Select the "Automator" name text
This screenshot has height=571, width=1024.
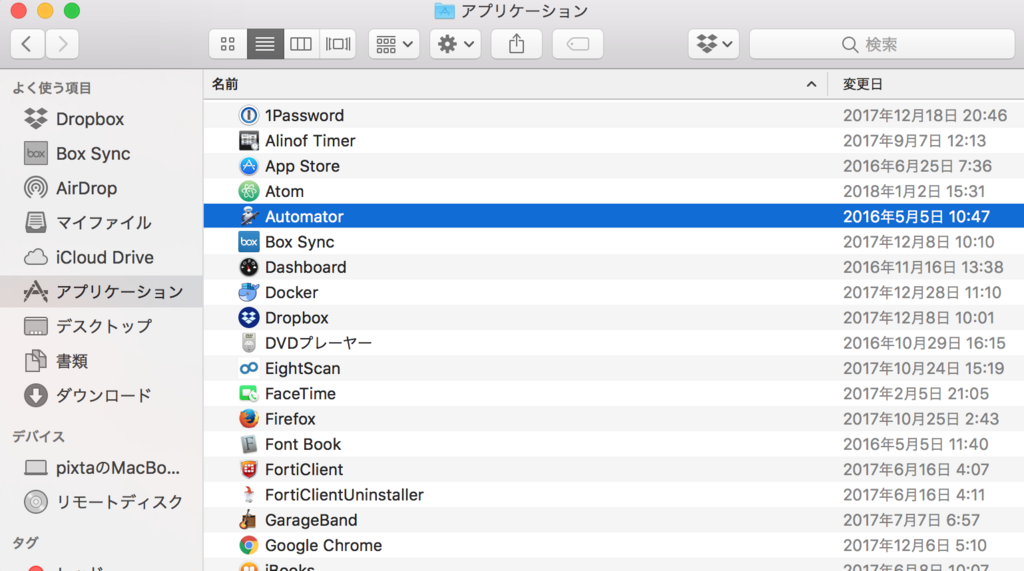(304, 216)
